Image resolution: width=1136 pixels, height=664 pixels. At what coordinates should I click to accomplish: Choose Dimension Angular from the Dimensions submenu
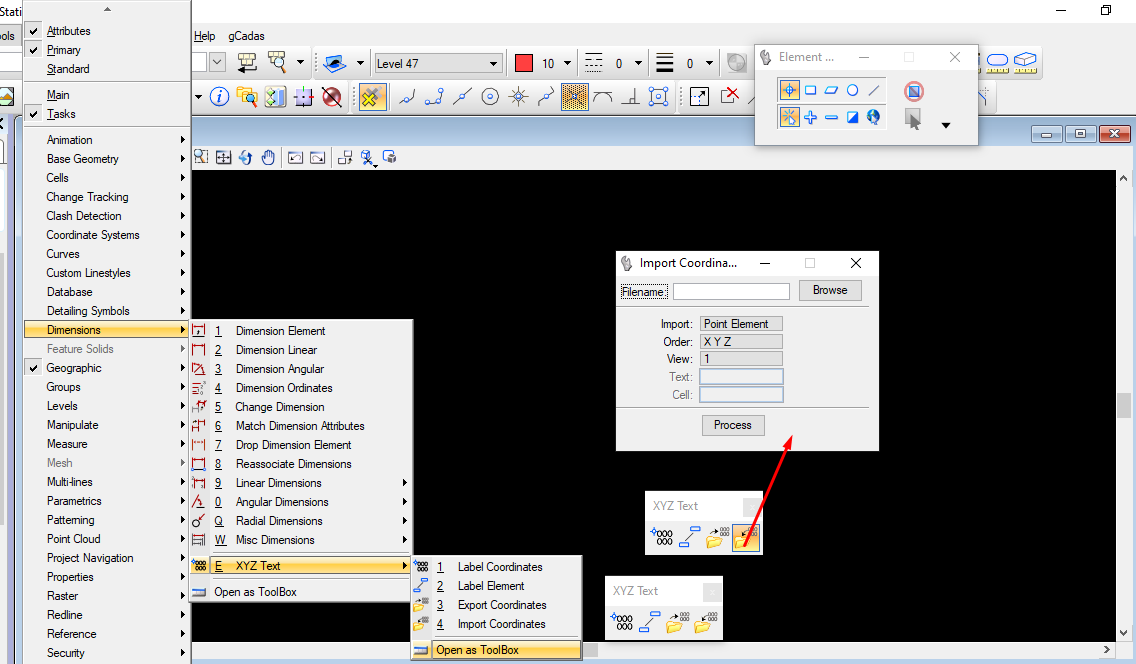[279, 369]
